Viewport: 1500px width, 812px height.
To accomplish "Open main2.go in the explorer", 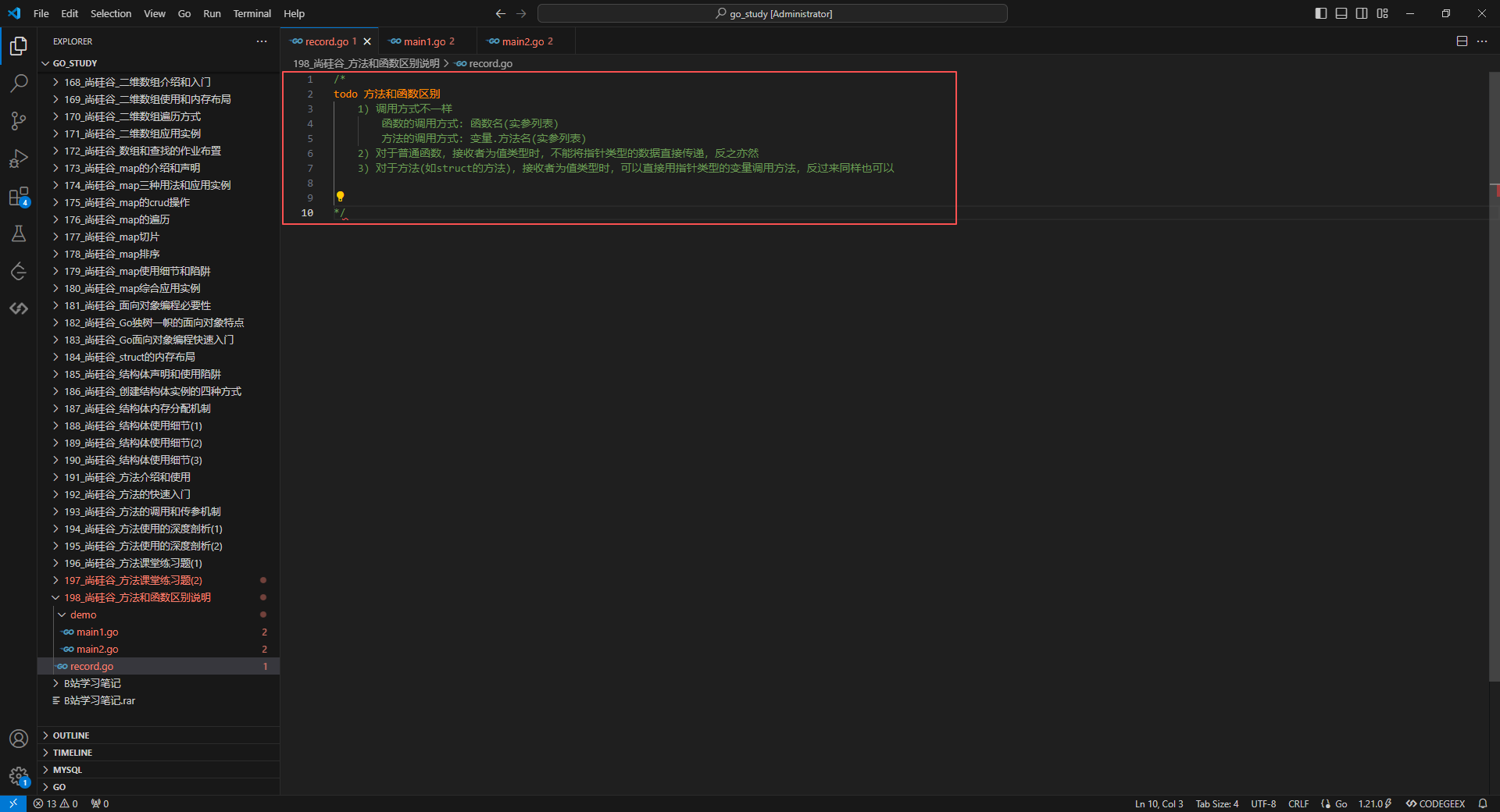I will point(159,649).
